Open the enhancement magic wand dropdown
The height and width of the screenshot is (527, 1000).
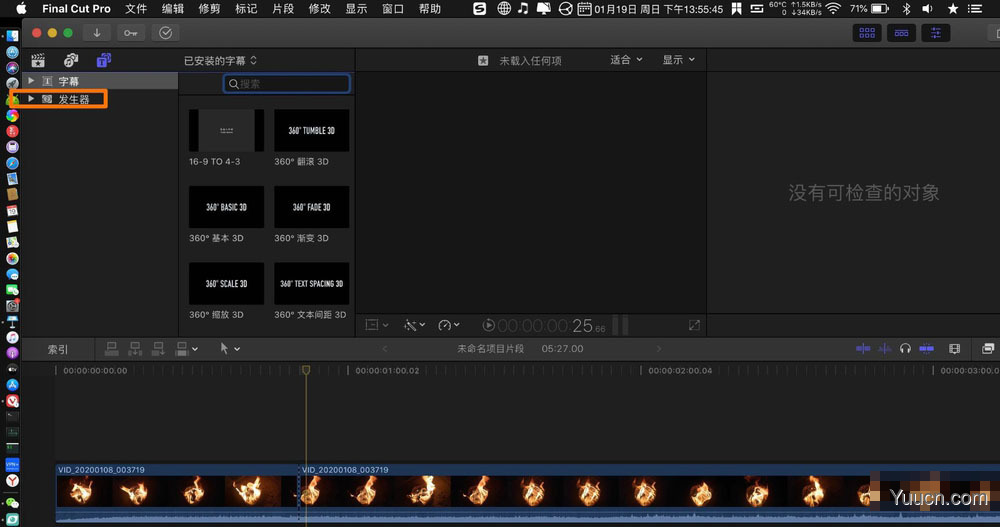[x=414, y=325]
